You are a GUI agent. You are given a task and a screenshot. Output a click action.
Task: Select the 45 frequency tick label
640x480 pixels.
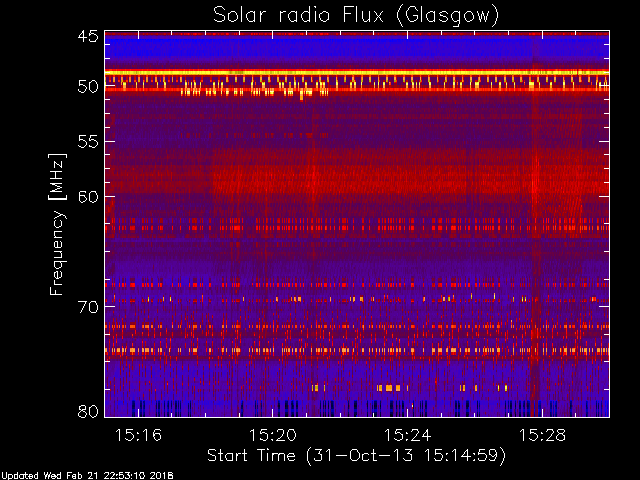coord(88,37)
